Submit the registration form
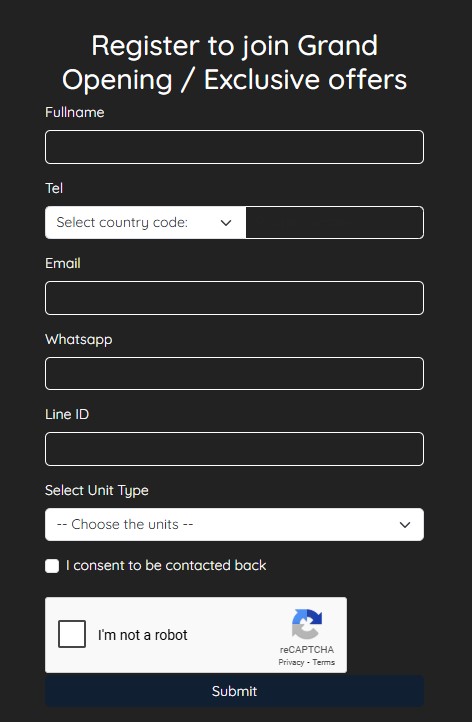The image size is (472, 722). [x=234, y=691]
